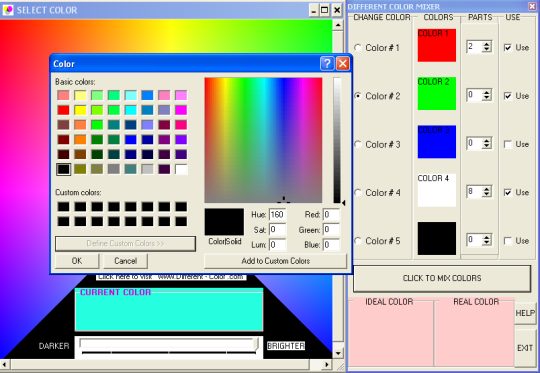The height and width of the screenshot is (373, 540).
Task: Select the Color #1 radio button
Action: tap(358, 48)
